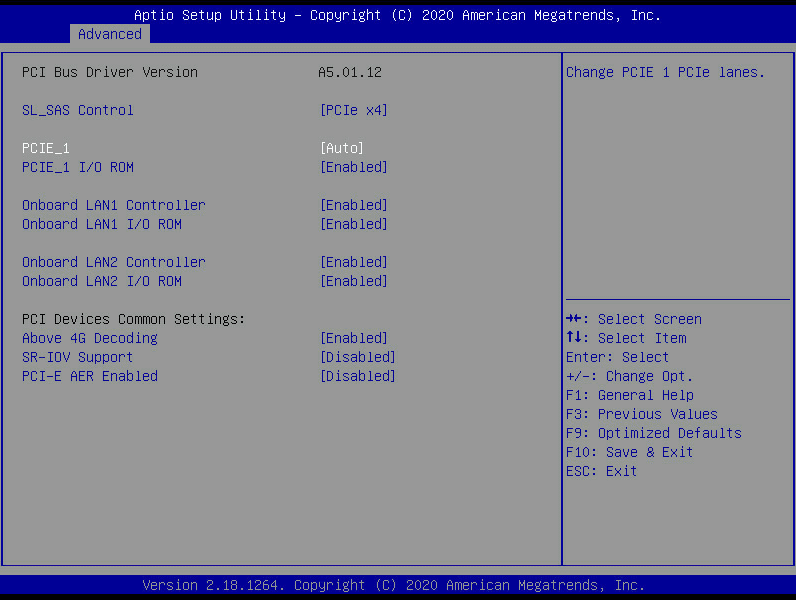The height and width of the screenshot is (600, 796).
Task: Select the PCI-E AER Enabled setting
Action: (90, 377)
